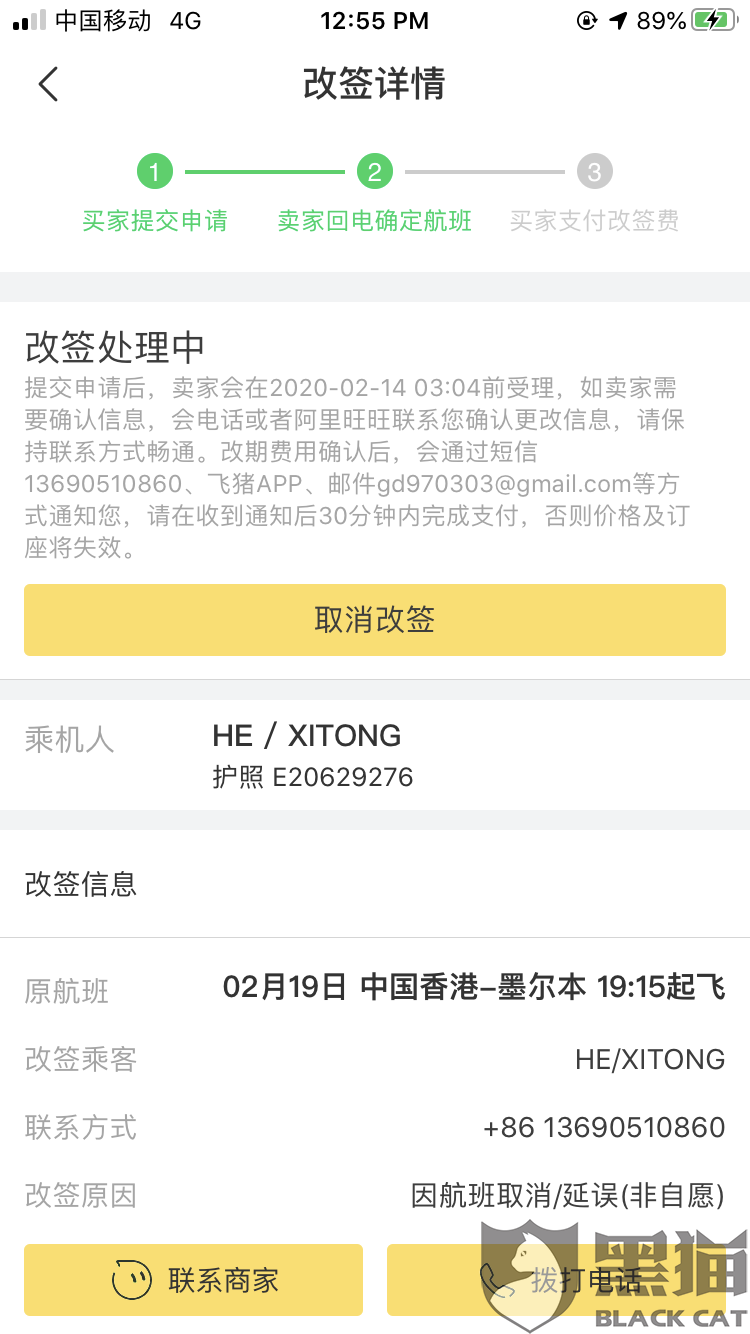This screenshot has height=1334, width=750.
Task: Tap the passenger name HE / XITONG
Action: (307, 736)
